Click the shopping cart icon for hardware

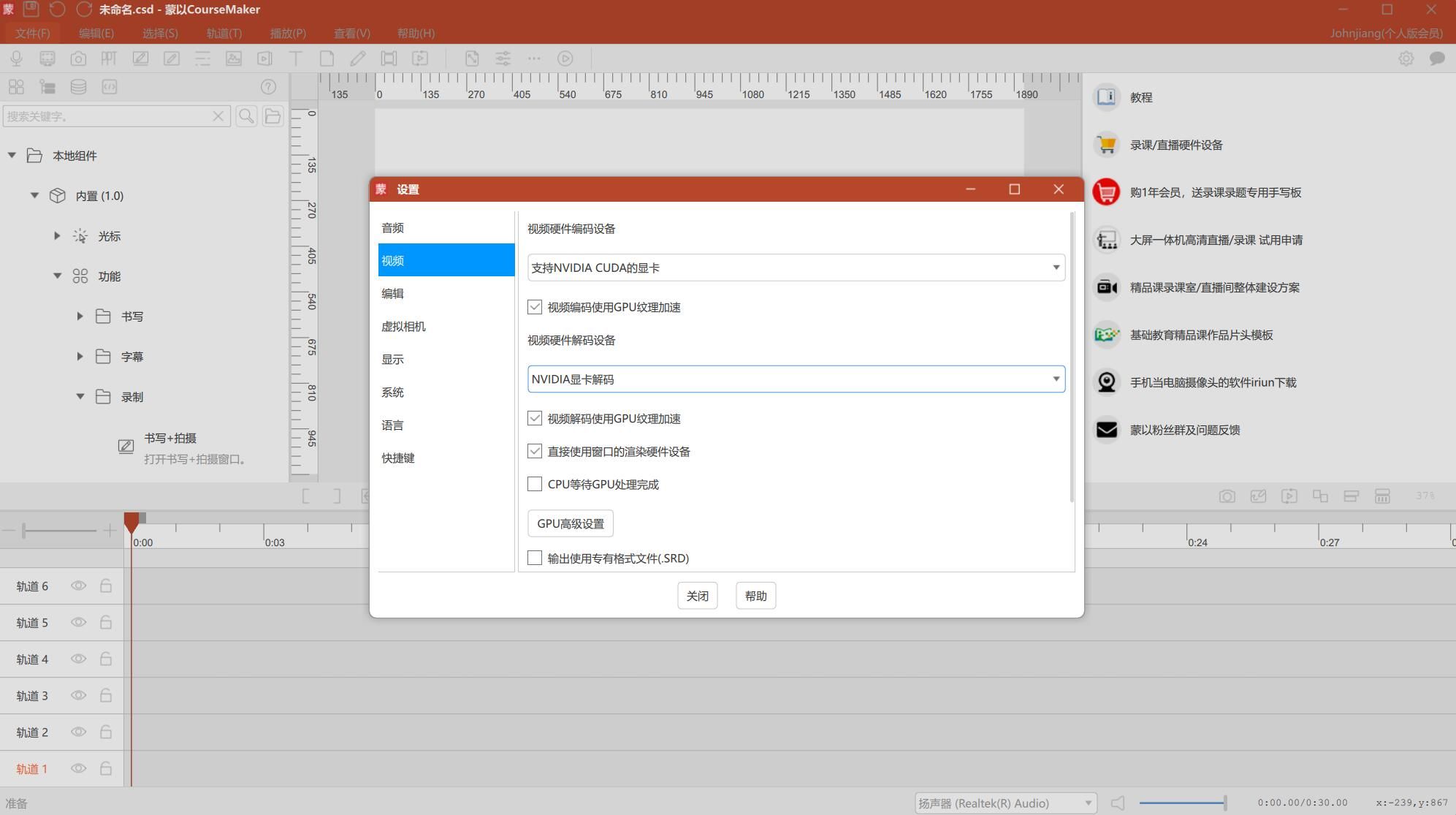pyautogui.click(x=1106, y=145)
